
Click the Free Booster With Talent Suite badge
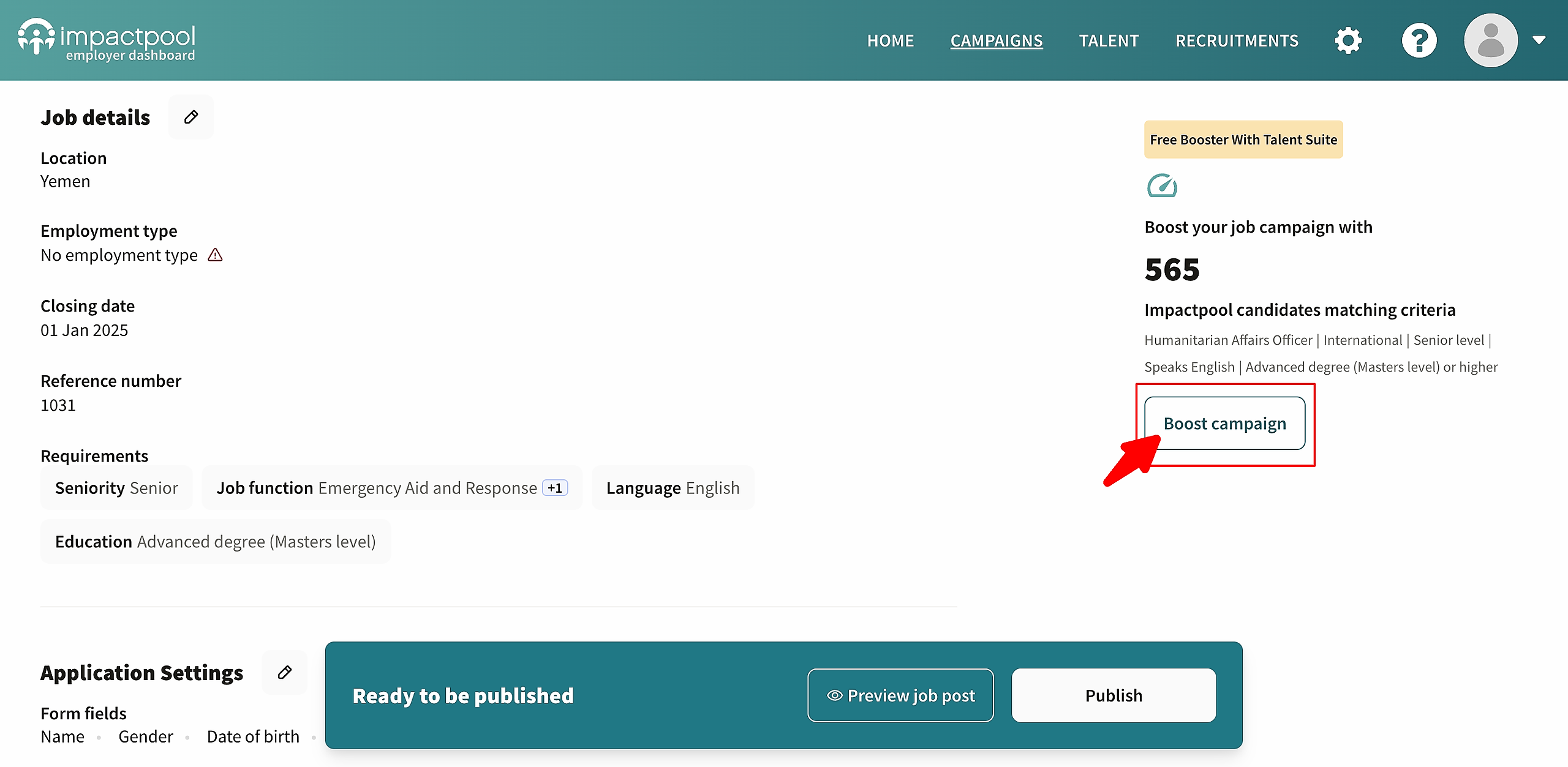pos(1243,140)
